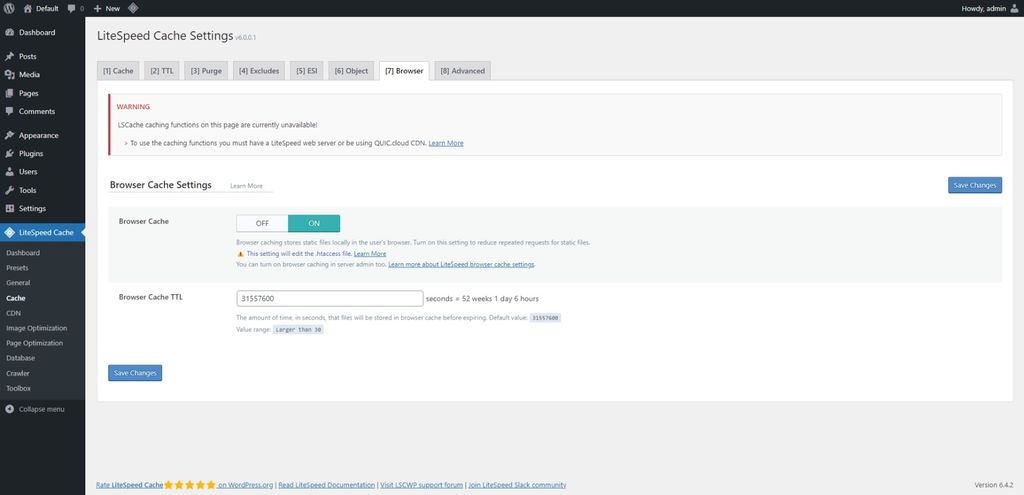
Task: Open the Crawler submenu item
Action: [18, 374]
